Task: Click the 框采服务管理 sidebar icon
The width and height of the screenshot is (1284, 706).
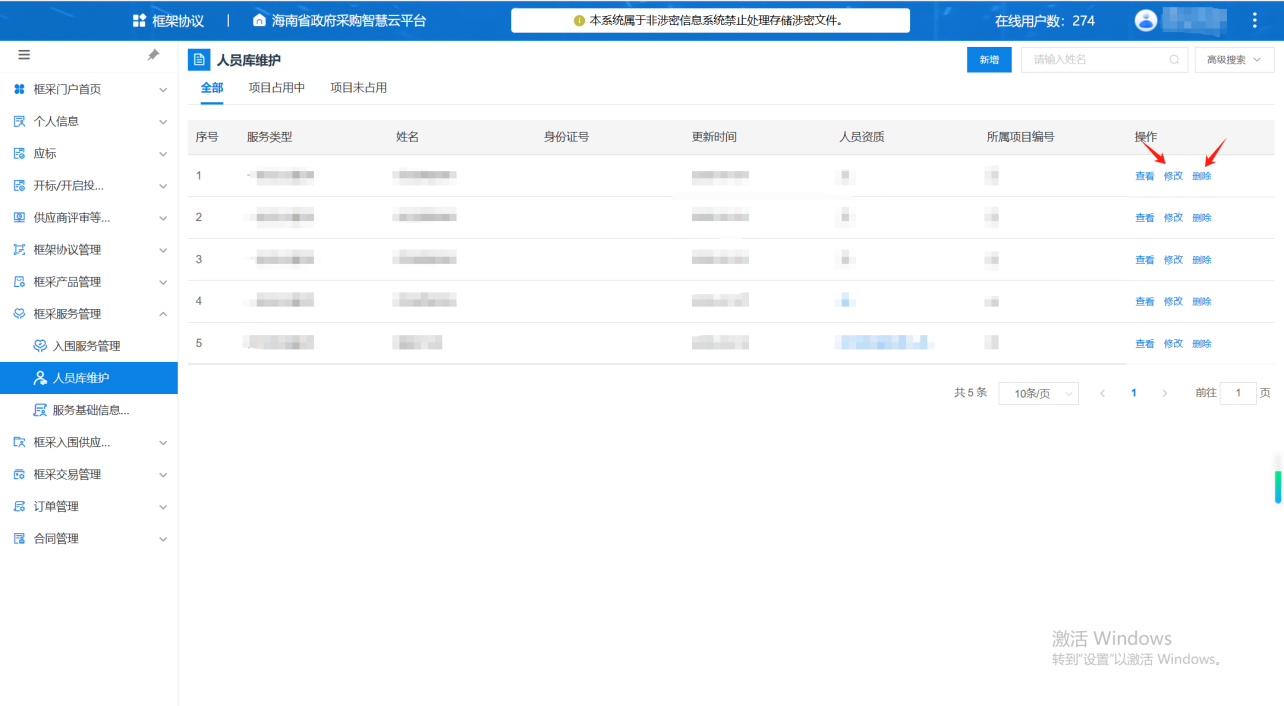Action: pos(19,314)
